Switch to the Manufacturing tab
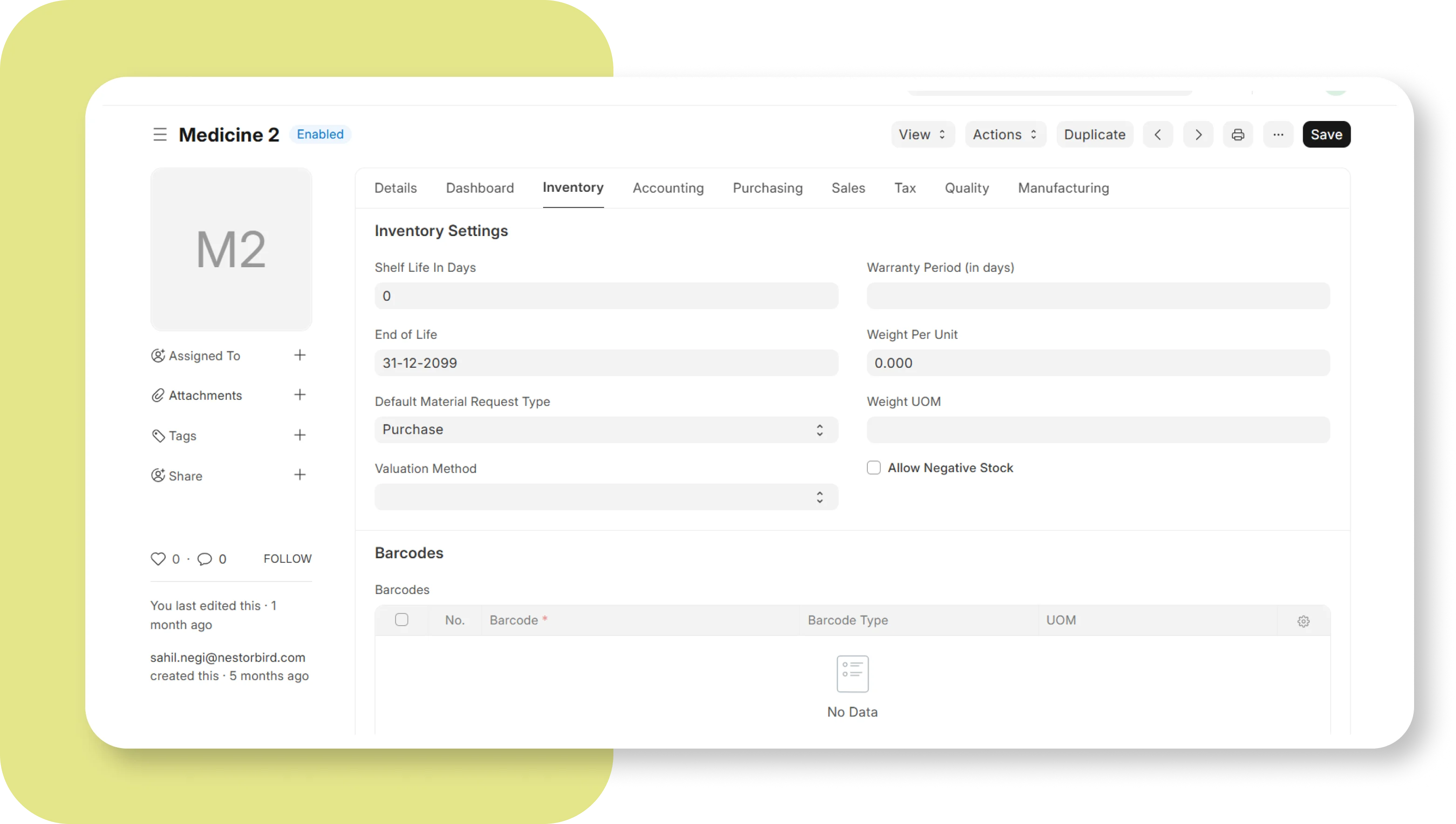This screenshot has height=824, width=1456. [1063, 188]
